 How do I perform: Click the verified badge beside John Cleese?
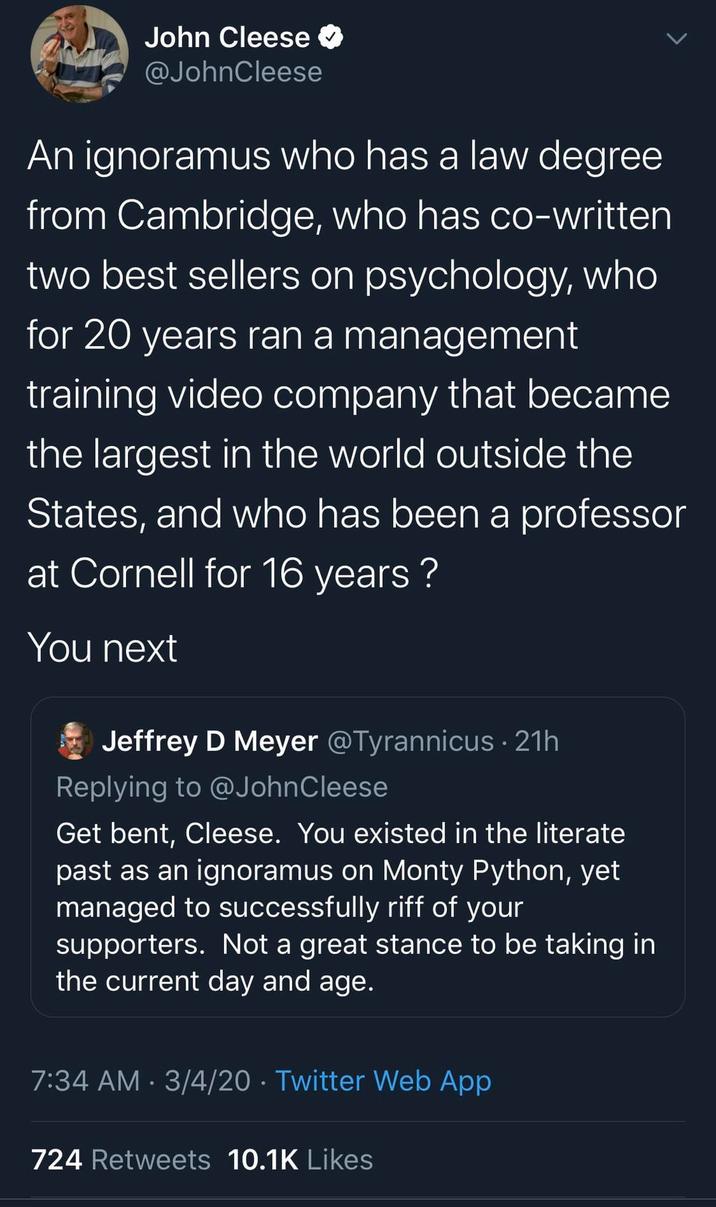tap(332, 38)
